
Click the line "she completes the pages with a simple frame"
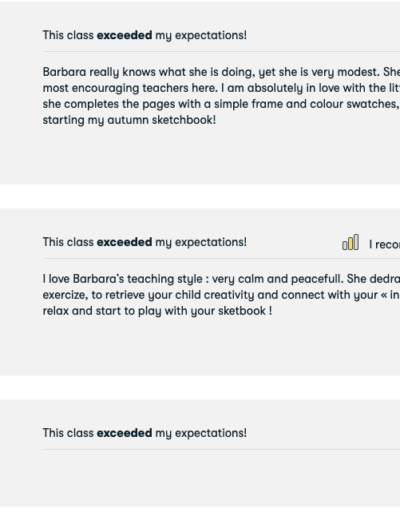[221, 104]
